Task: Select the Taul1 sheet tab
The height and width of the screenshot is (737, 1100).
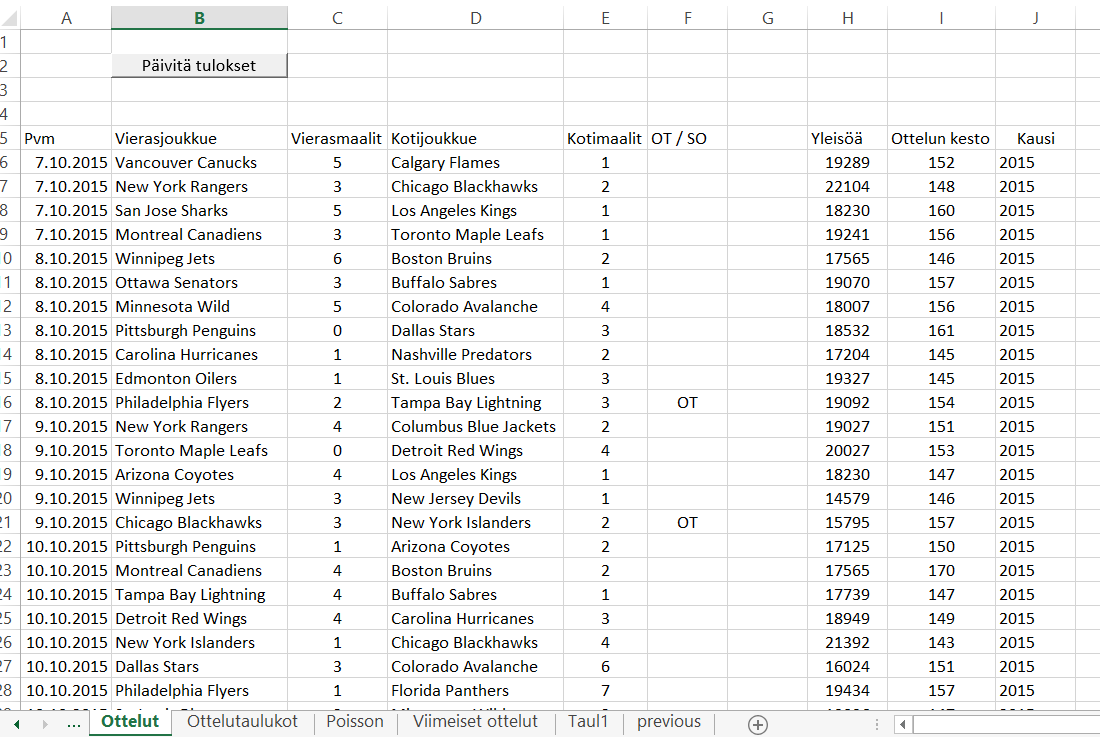Action: 588,722
